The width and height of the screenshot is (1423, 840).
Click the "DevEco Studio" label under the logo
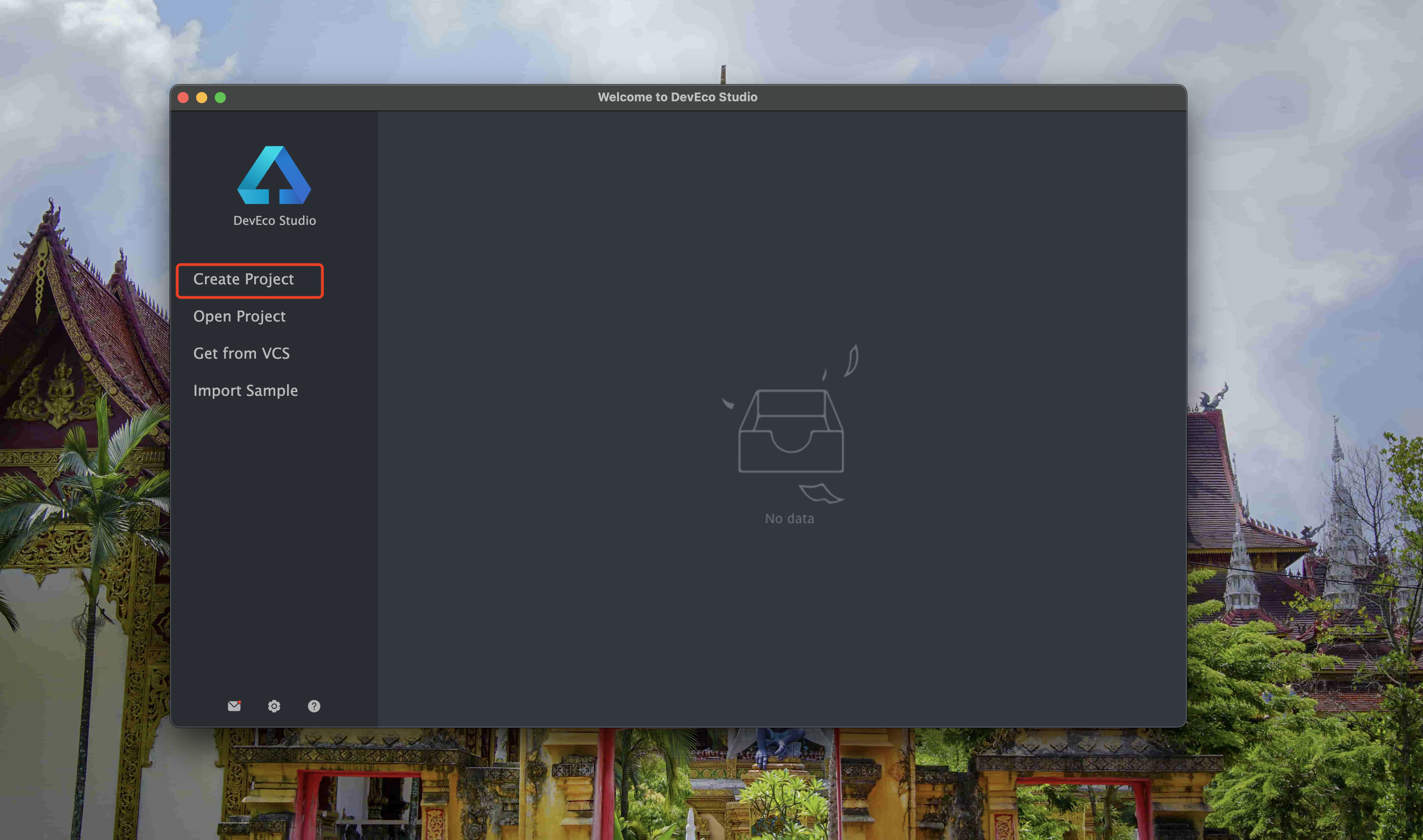point(275,220)
